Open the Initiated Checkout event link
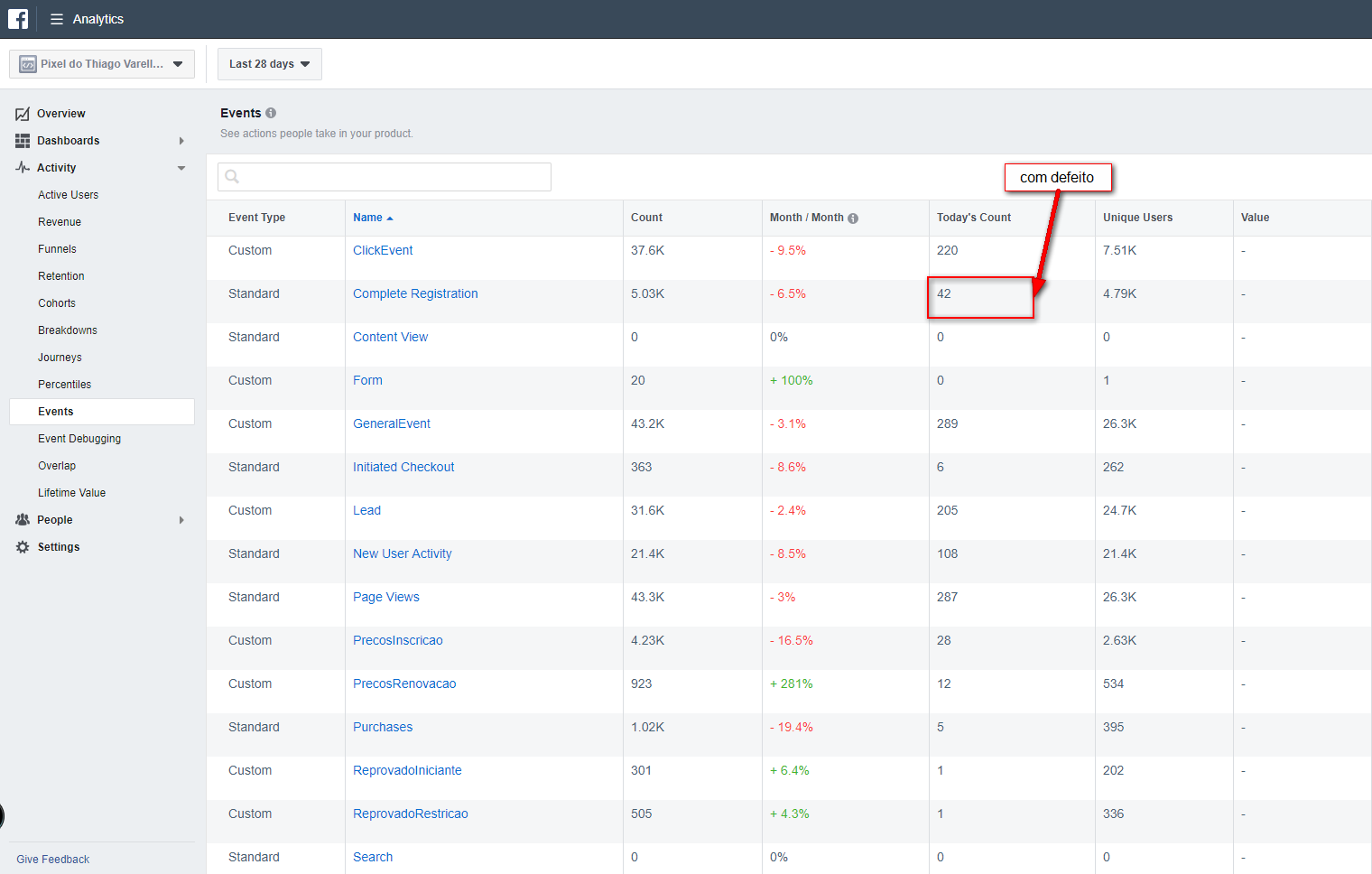Viewport: 1372px width, 874px height. click(403, 467)
